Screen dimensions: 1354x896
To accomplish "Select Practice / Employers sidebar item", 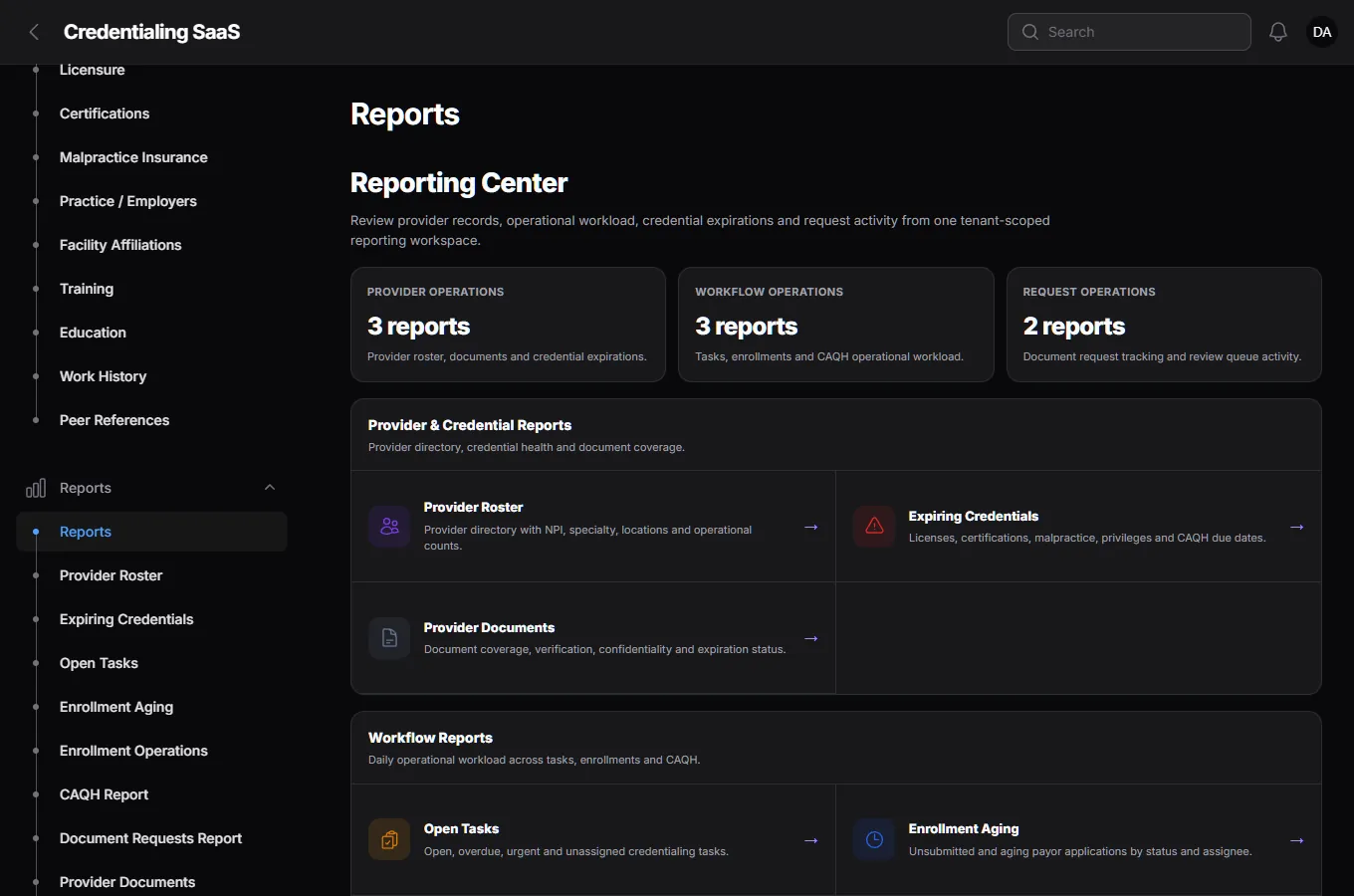I will (x=128, y=201).
